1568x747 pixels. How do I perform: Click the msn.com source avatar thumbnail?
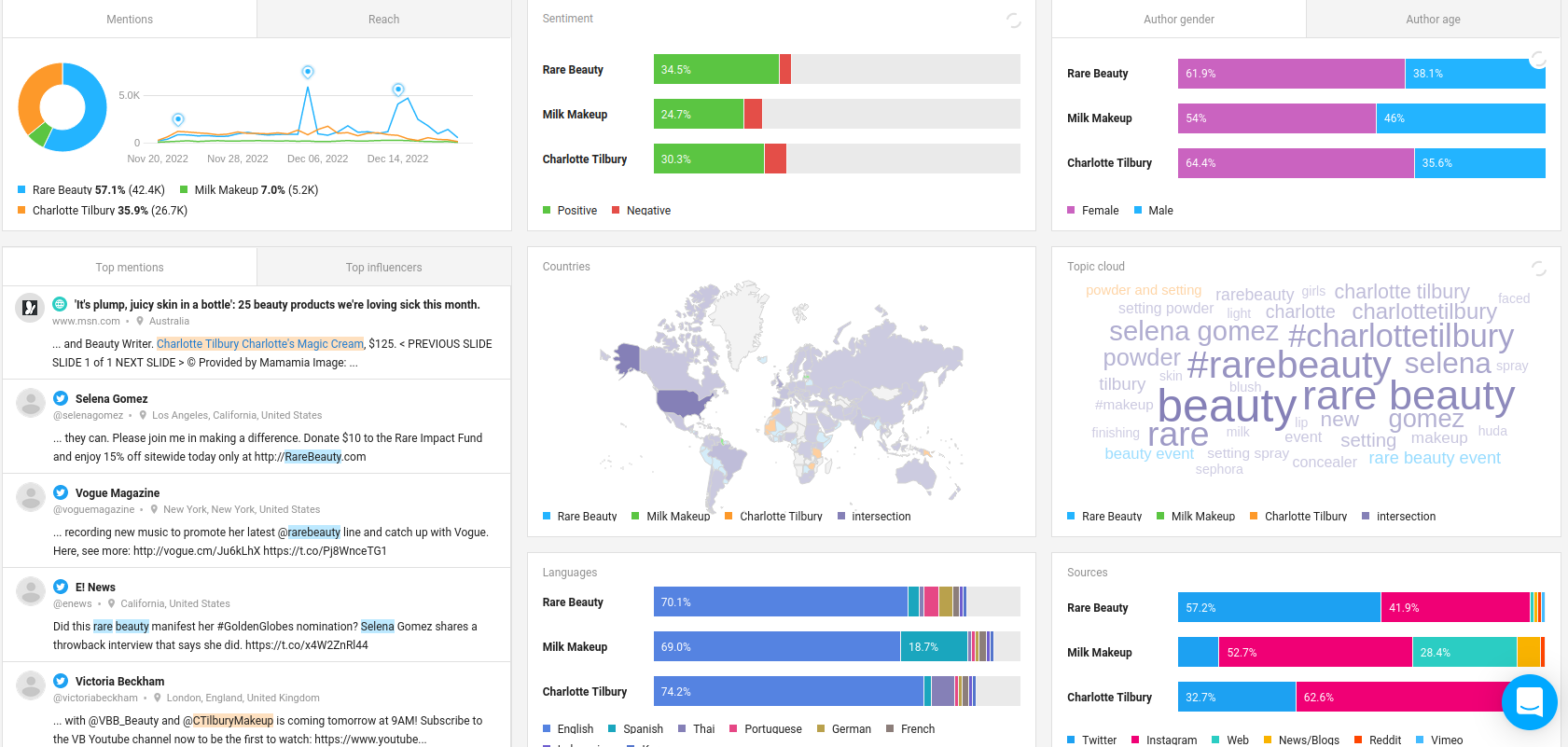[x=31, y=308]
